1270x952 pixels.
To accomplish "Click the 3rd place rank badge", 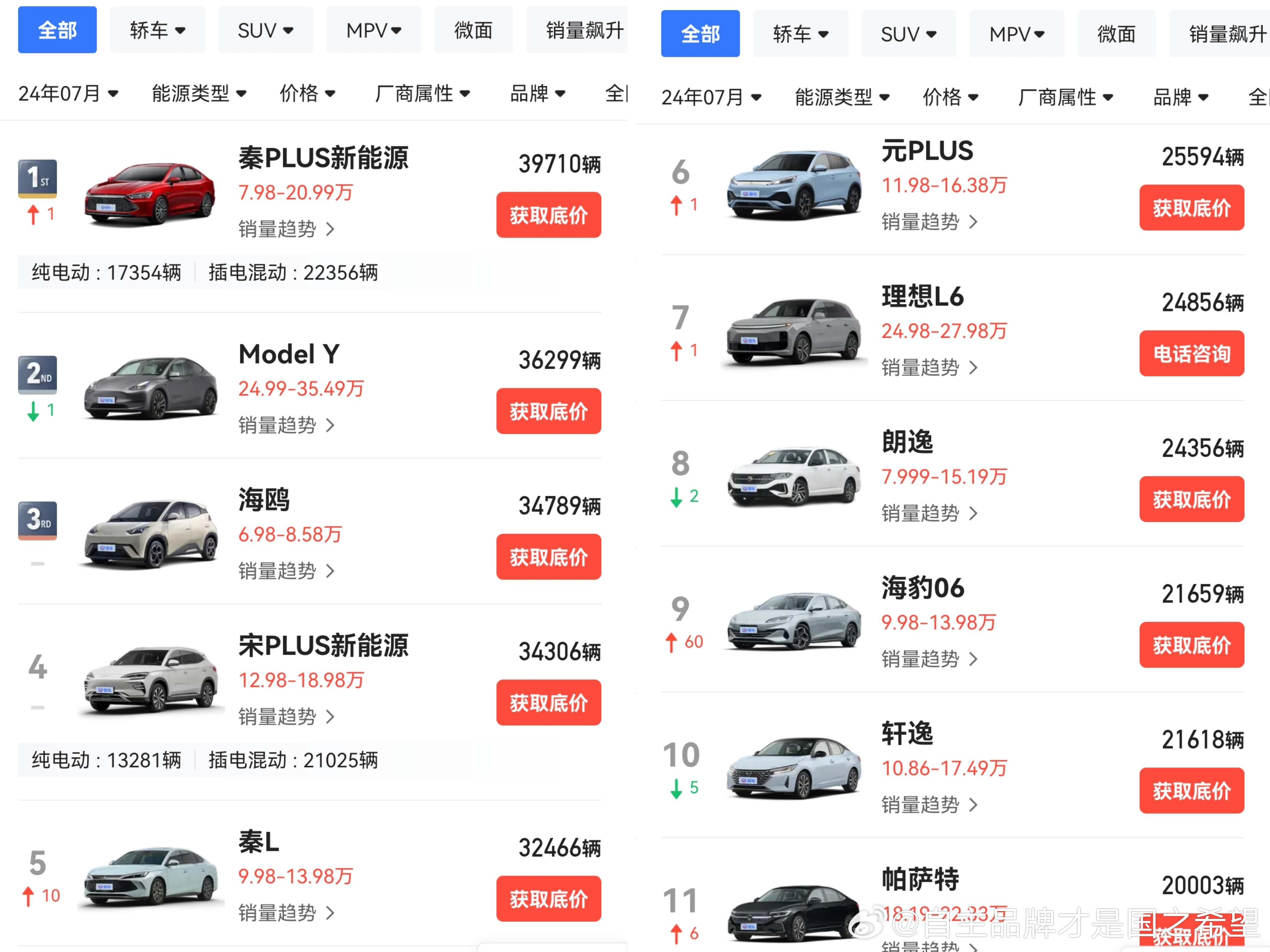I will tap(37, 521).
